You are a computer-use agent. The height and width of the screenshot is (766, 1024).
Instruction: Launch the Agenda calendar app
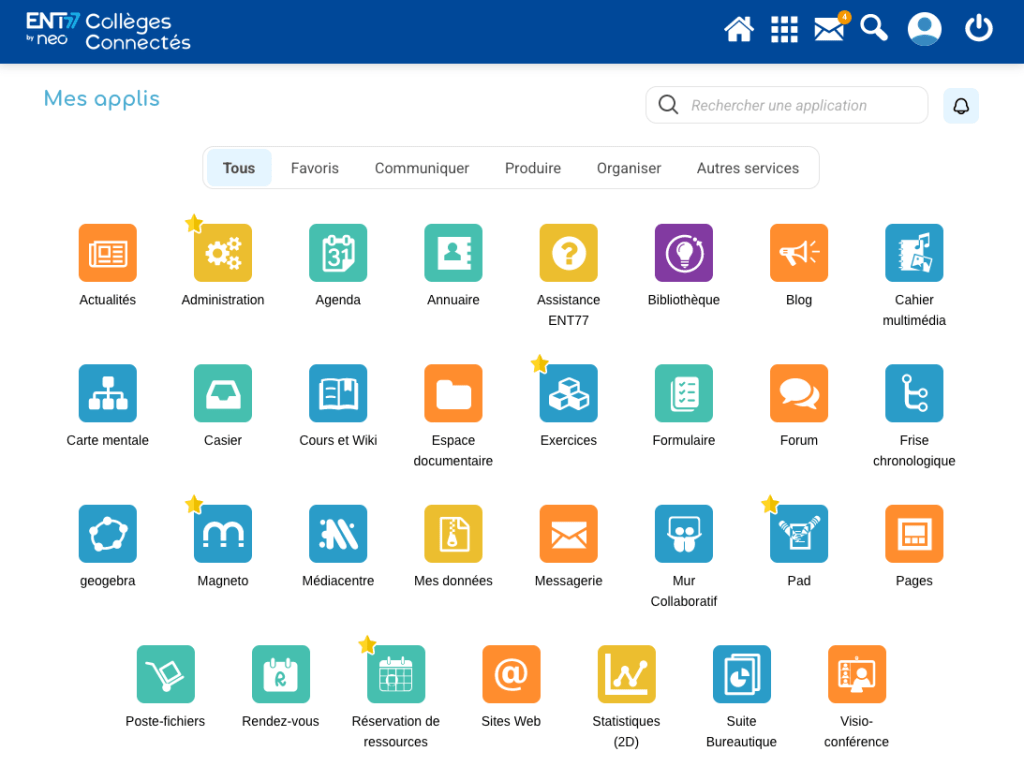pos(338,253)
